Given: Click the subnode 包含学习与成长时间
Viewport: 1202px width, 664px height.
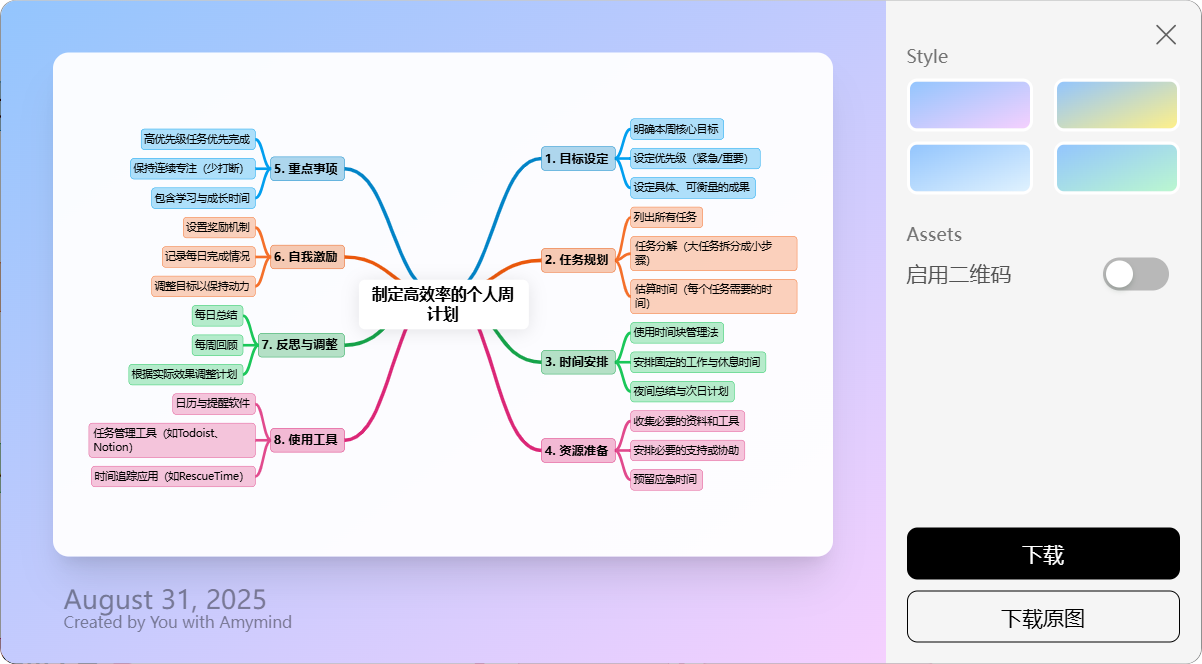Looking at the screenshot, I should (203, 198).
